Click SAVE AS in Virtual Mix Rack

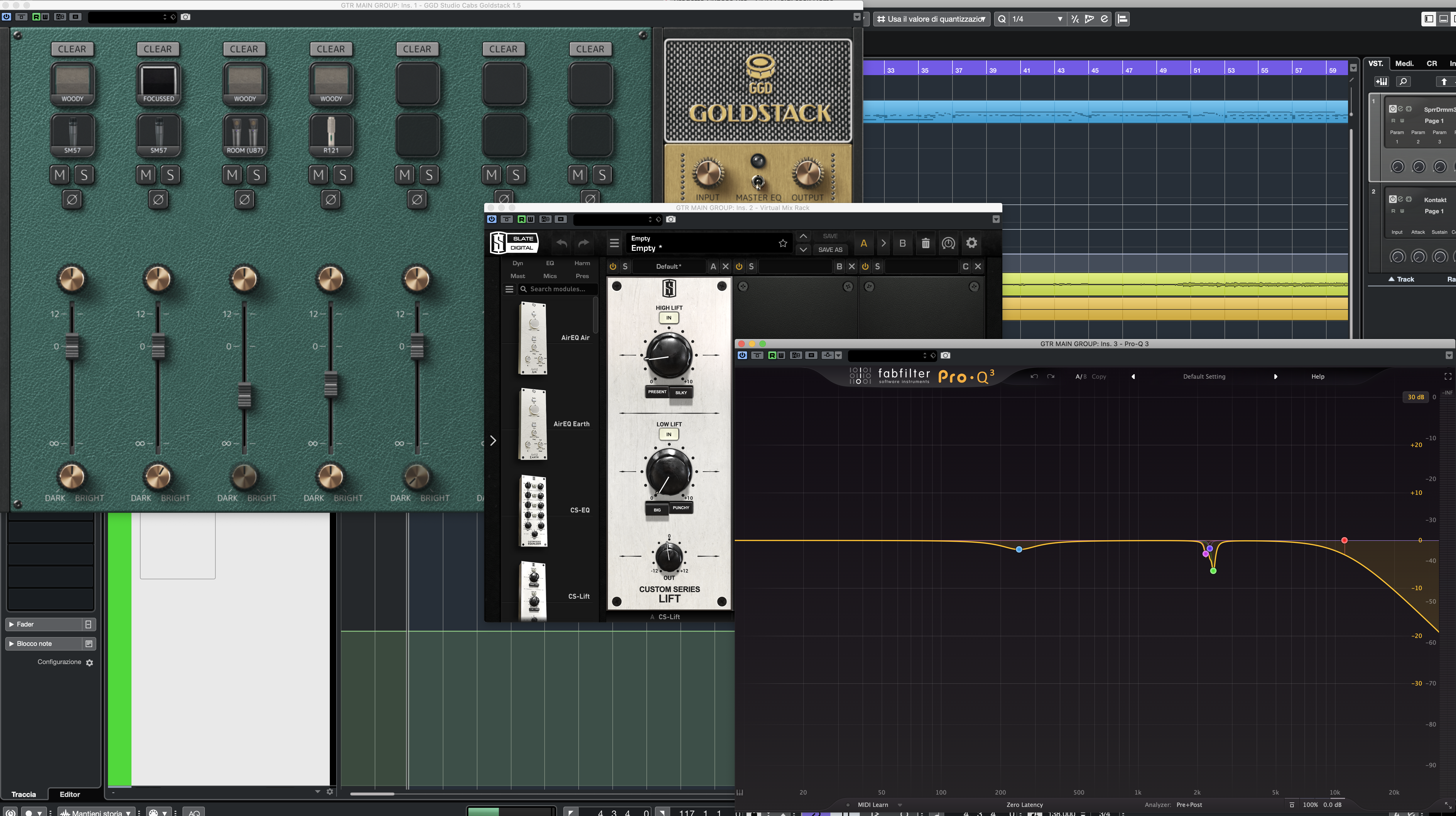click(830, 250)
